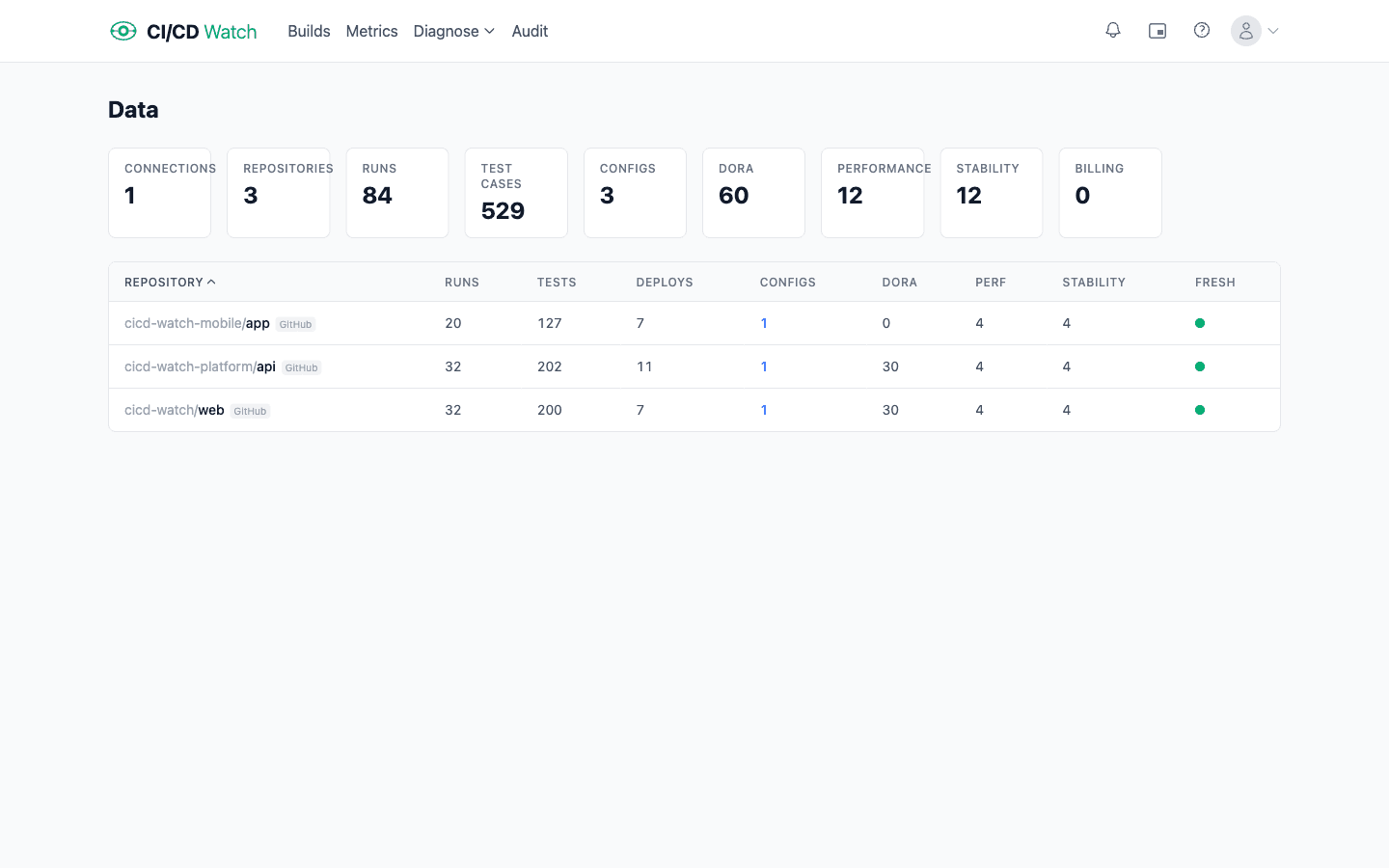Go to the Builds page

(309, 31)
